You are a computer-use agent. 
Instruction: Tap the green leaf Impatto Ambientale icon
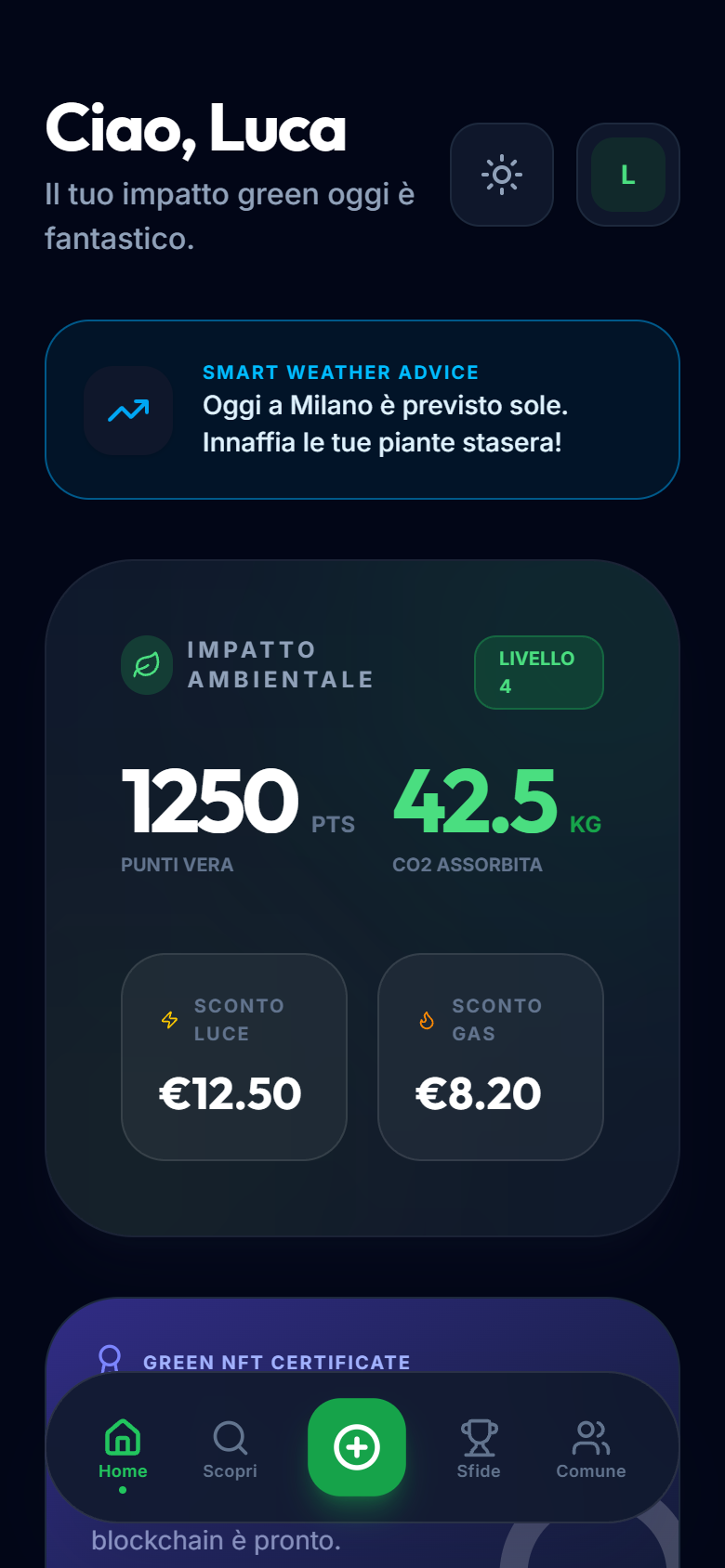[x=147, y=665]
